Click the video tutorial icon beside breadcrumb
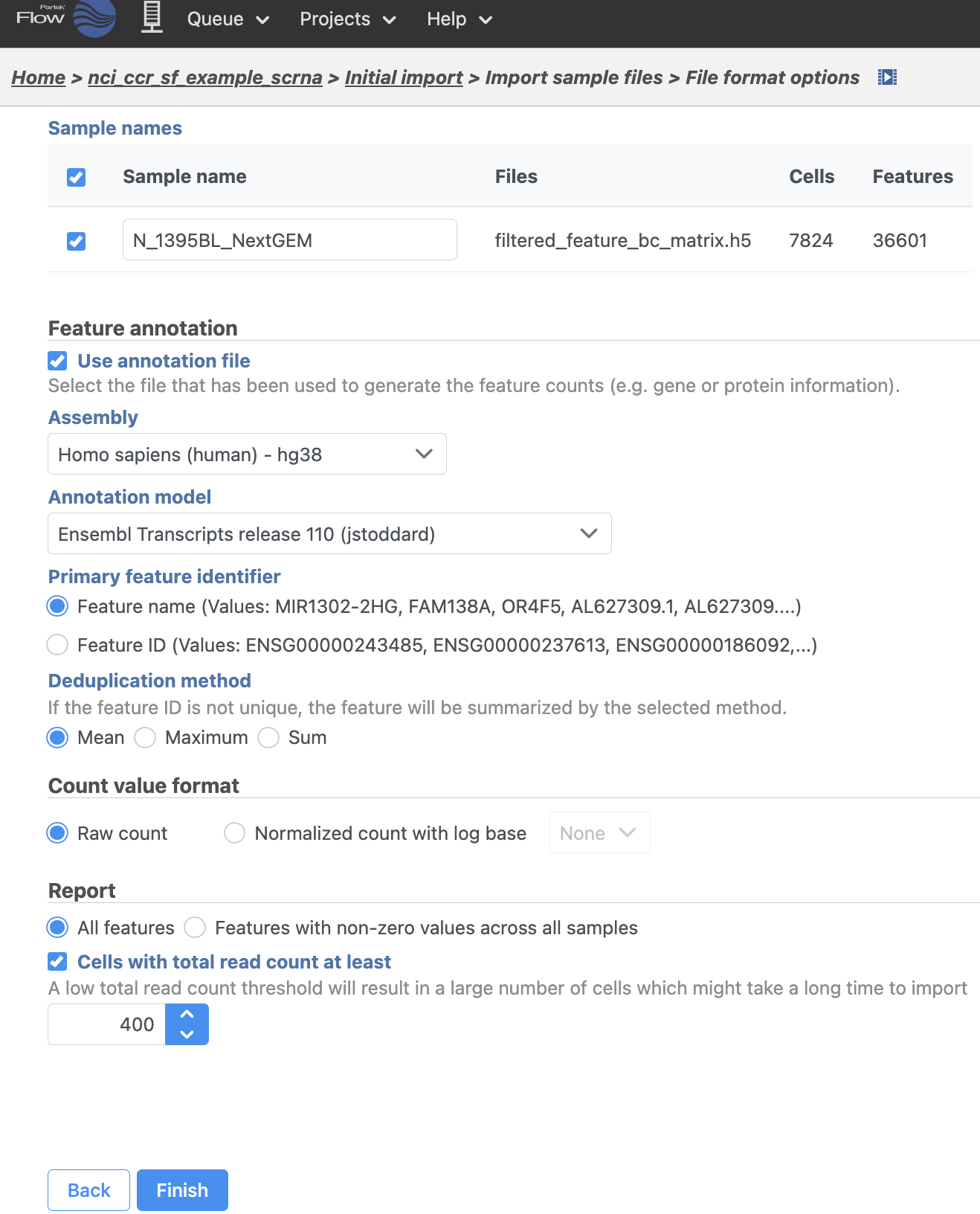The height and width of the screenshot is (1214, 980). click(x=887, y=77)
